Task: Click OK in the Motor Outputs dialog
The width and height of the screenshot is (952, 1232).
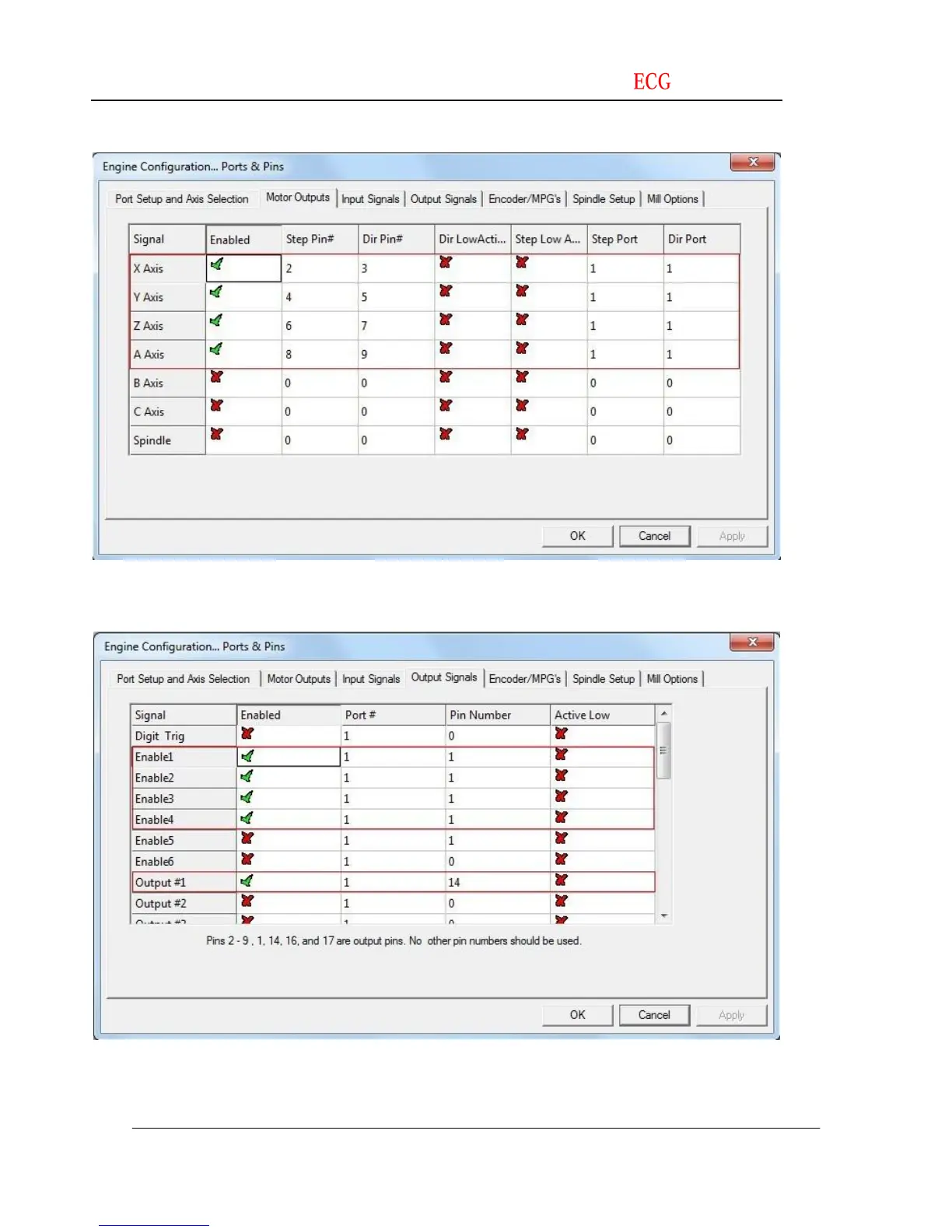Action: point(578,536)
